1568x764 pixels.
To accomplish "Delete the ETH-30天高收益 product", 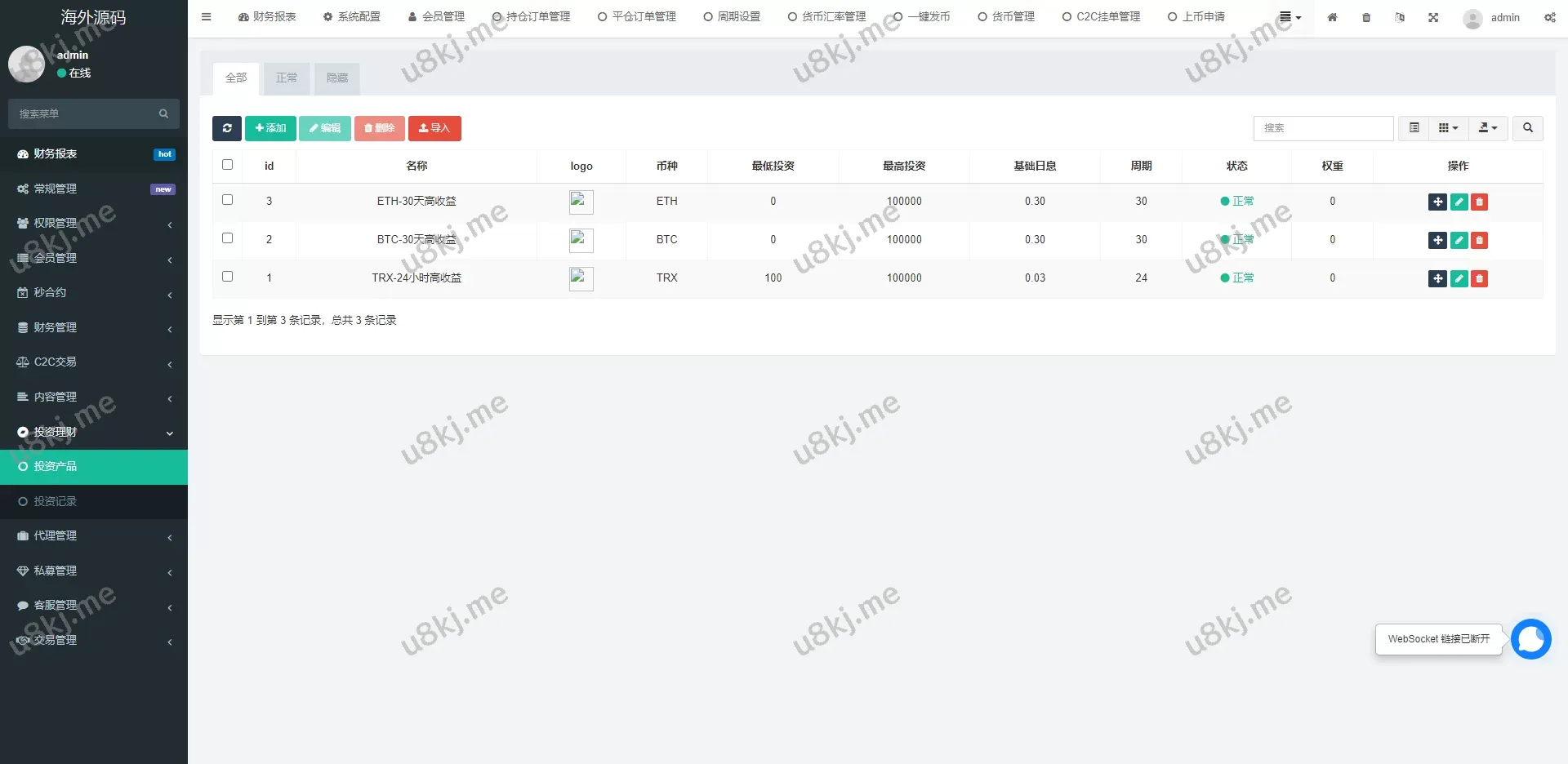I will point(1479,202).
